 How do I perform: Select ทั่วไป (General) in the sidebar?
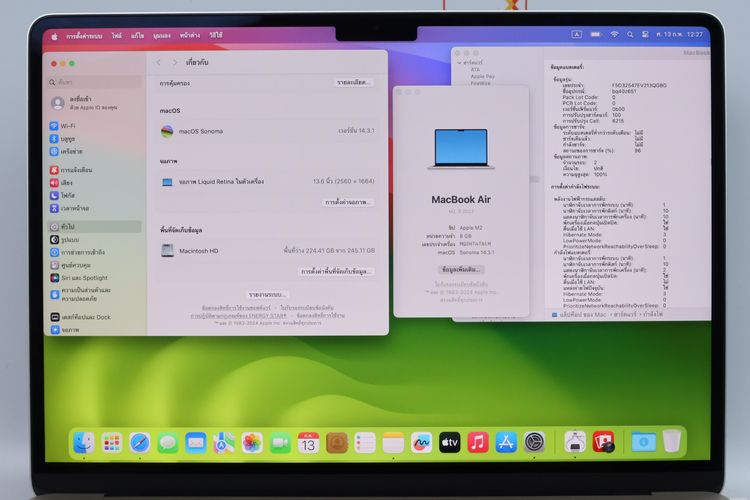coord(95,227)
